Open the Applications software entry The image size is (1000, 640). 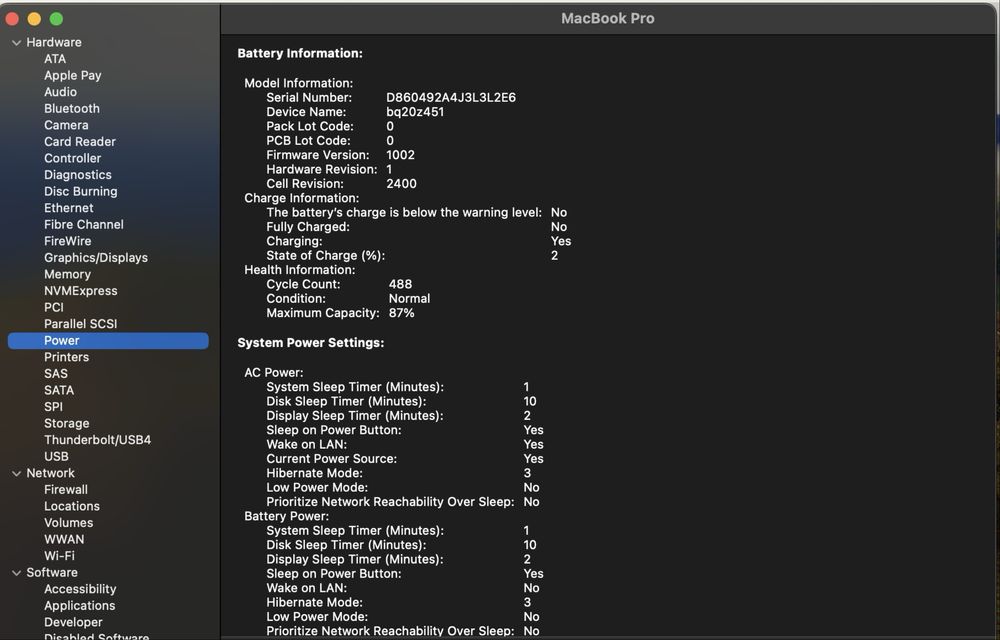[79, 606]
